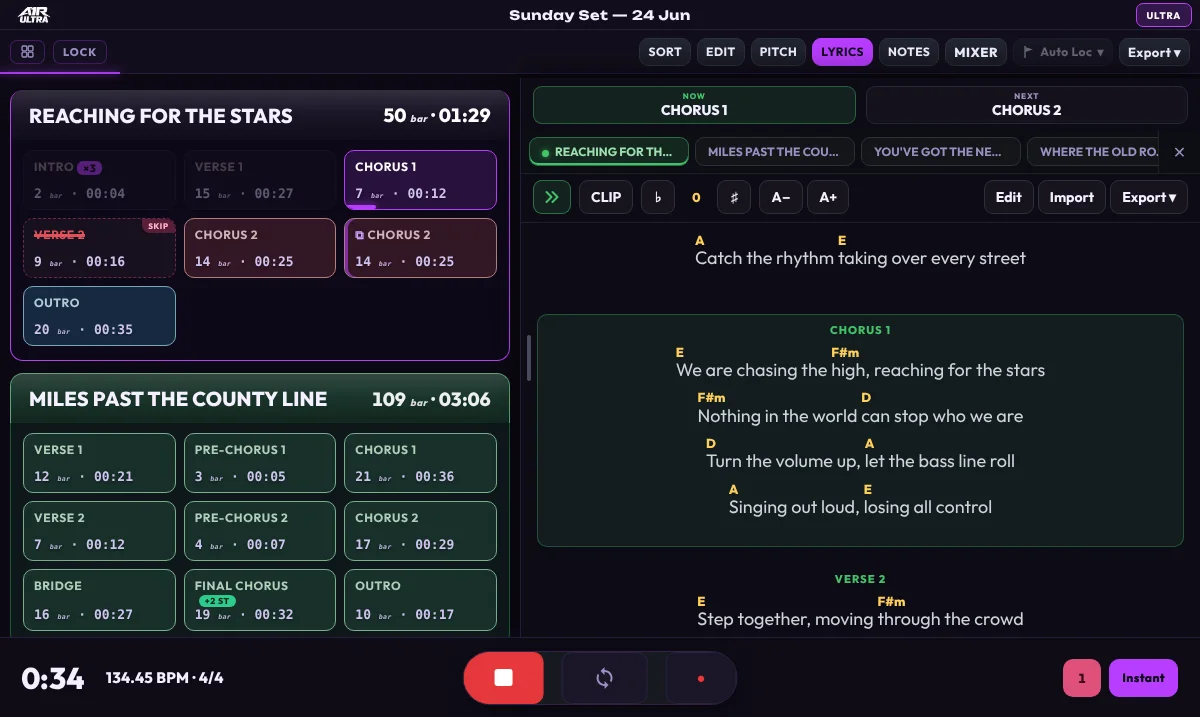Transpose down with the flat symbol
Screen dimensions: 1200x717
(x=658, y=197)
